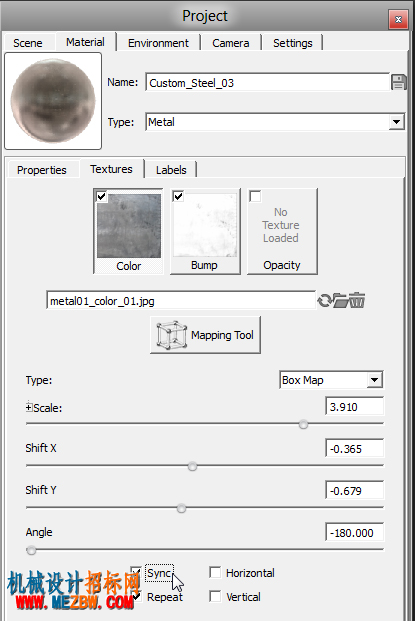The image size is (415, 621).
Task: Click the Scale value field 3.910
Action: click(x=354, y=407)
